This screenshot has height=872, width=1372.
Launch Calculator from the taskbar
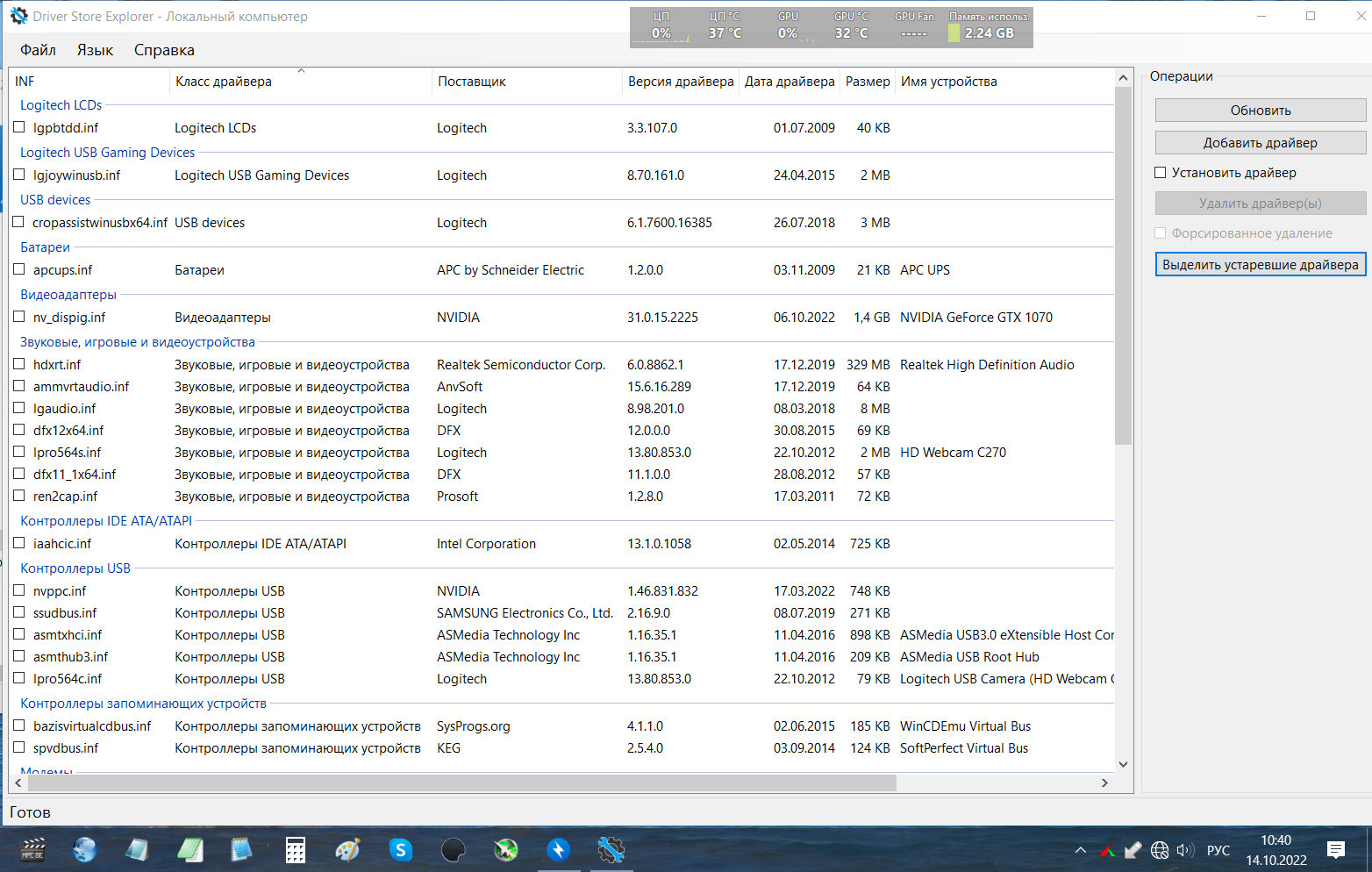click(296, 849)
